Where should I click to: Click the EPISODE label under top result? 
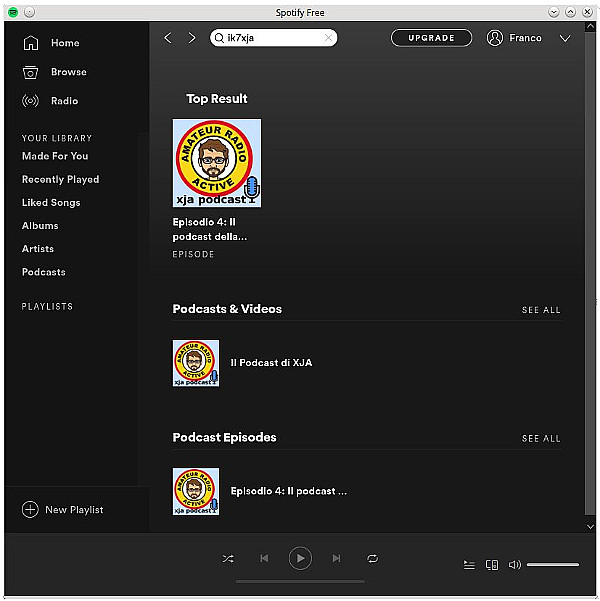(x=193, y=254)
